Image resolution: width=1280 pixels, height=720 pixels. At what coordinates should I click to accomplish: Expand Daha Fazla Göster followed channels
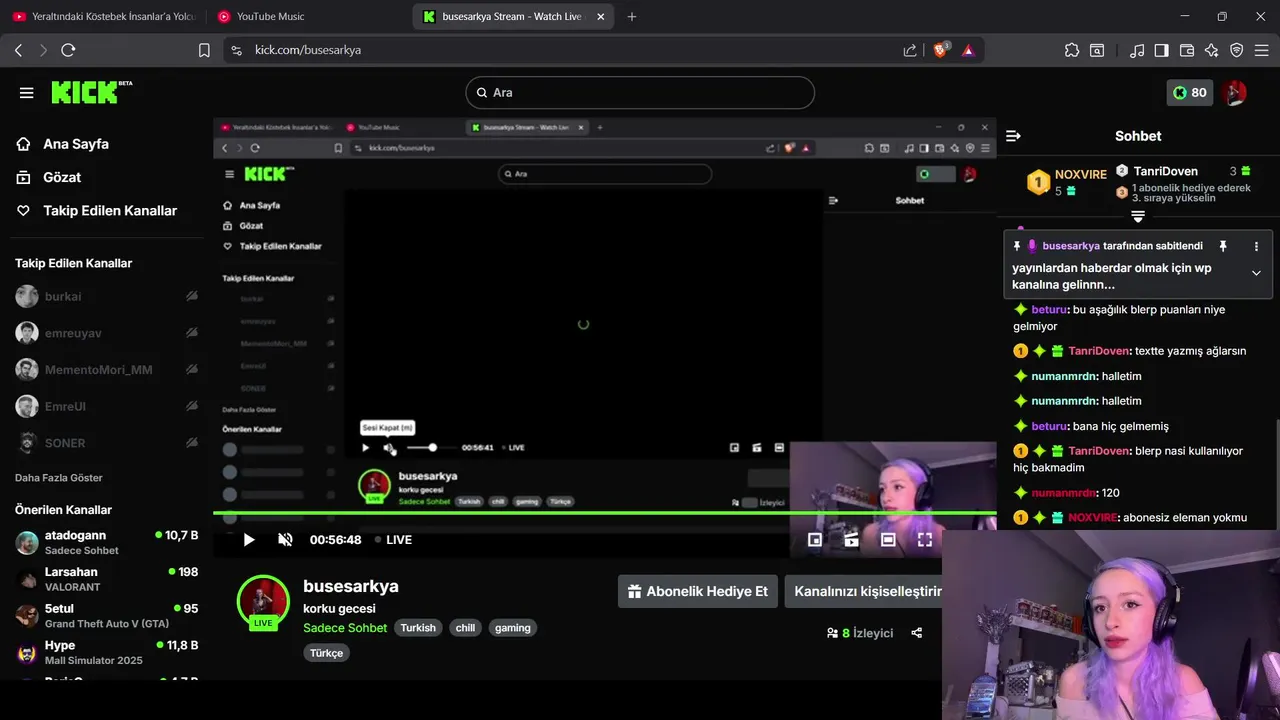(x=59, y=478)
